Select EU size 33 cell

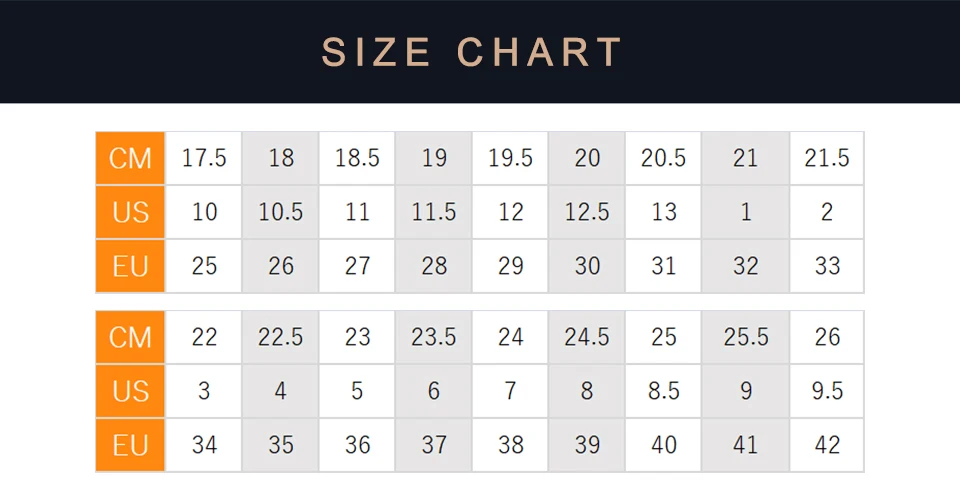(827, 266)
